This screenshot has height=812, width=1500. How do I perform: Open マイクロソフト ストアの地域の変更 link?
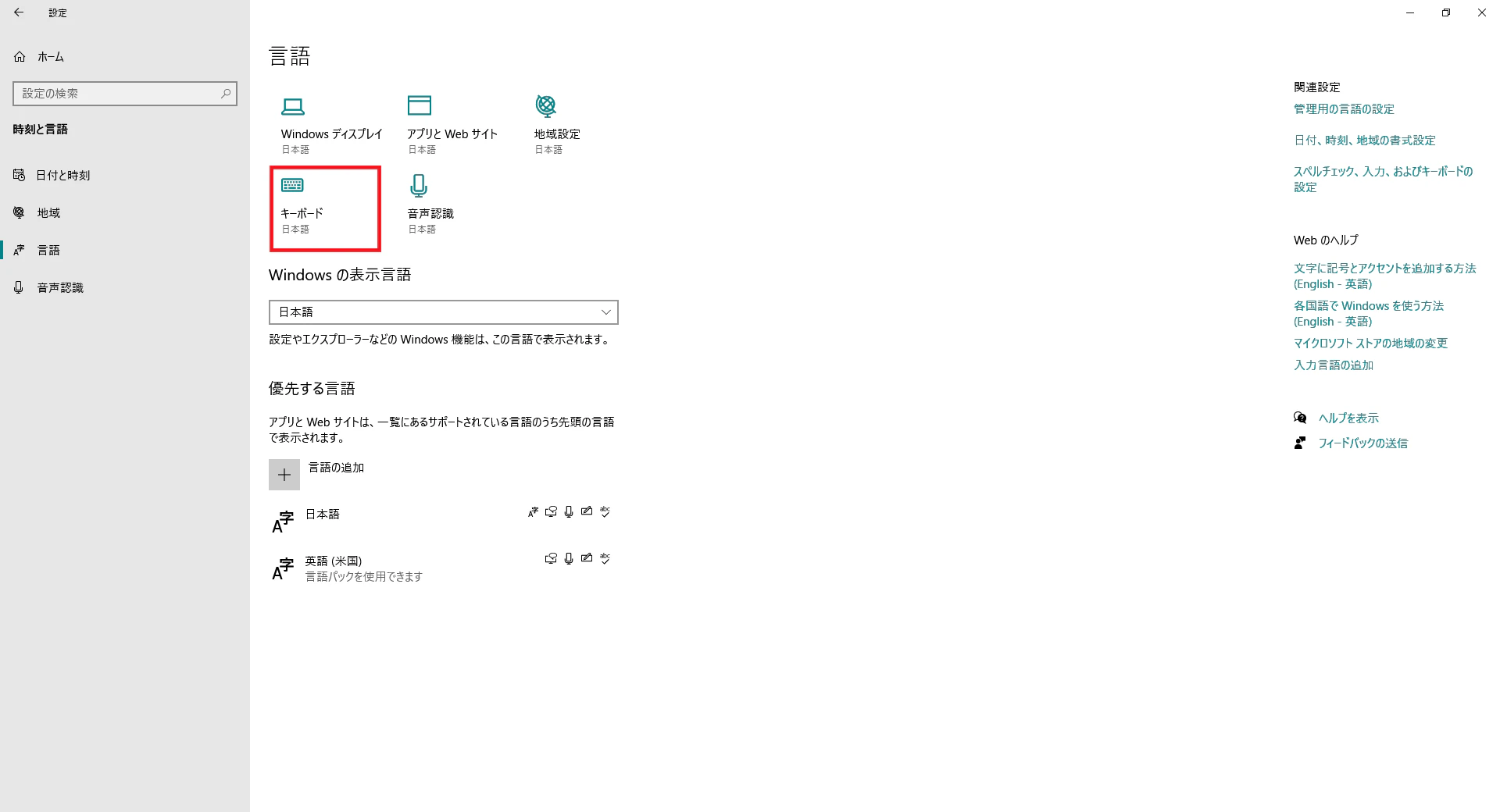1370,344
